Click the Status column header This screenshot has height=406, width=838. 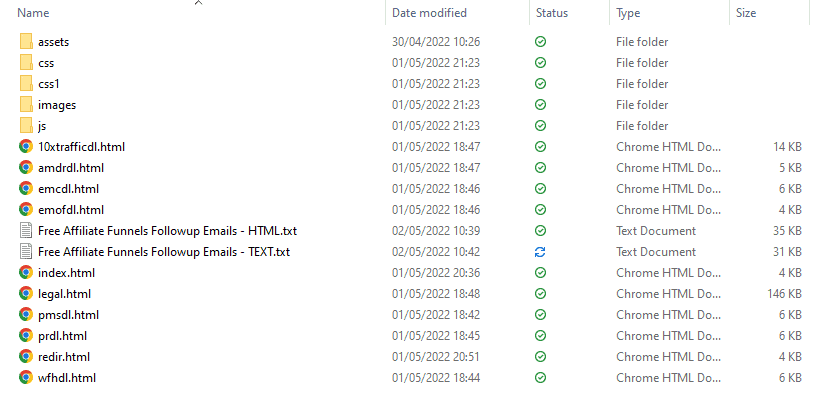(552, 13)
